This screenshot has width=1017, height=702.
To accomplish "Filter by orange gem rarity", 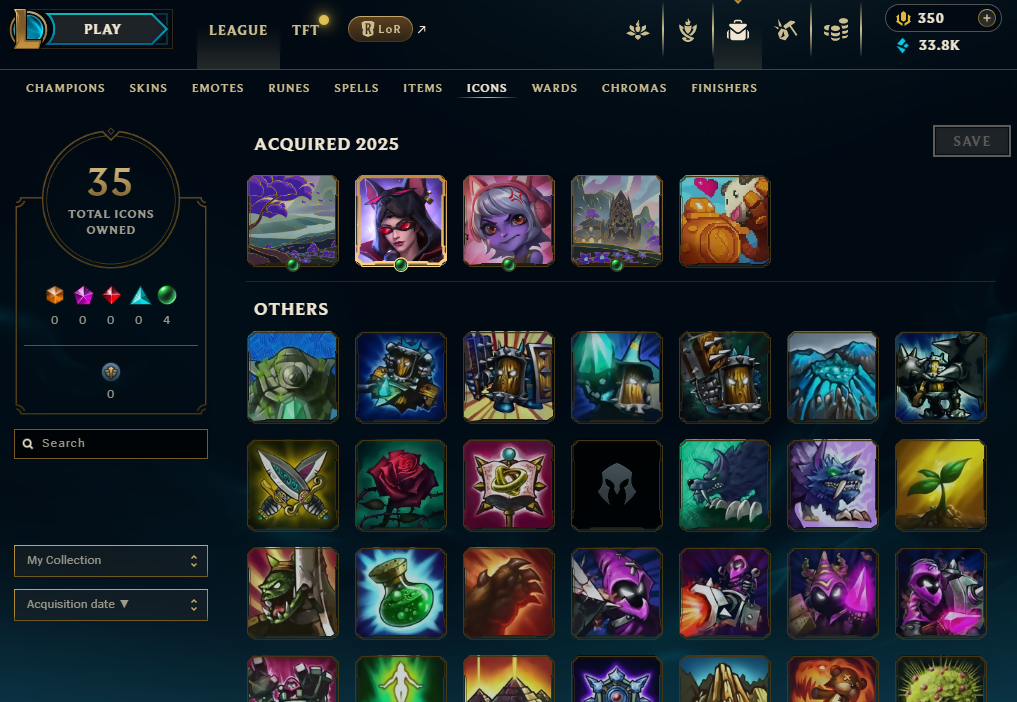I will pos(55,295).
